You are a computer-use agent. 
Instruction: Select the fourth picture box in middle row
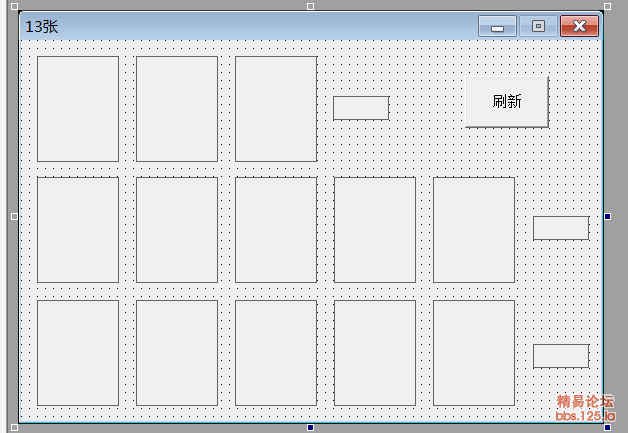pyautogui.click(x=375, y=230)
